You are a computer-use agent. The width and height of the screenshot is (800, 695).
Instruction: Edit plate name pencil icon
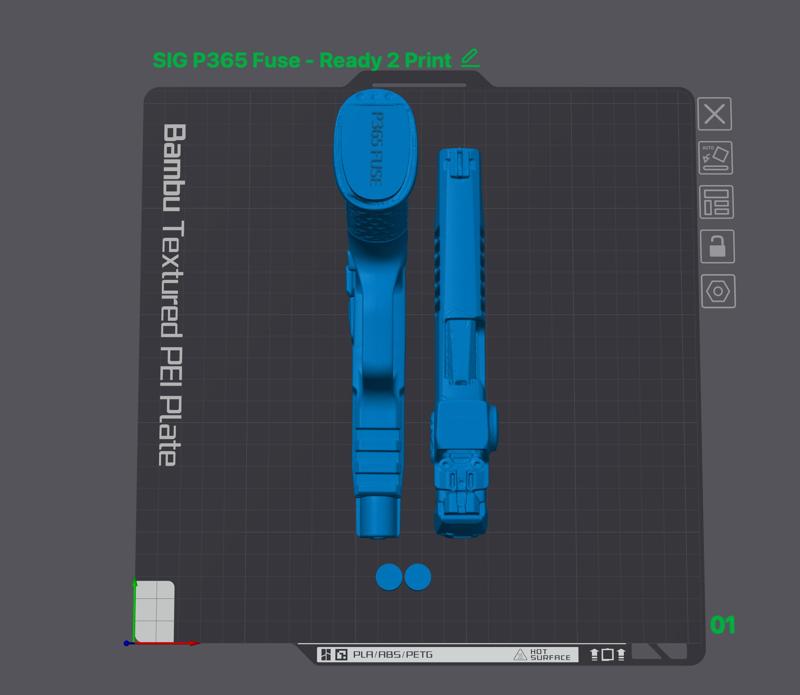coord(470,59)
